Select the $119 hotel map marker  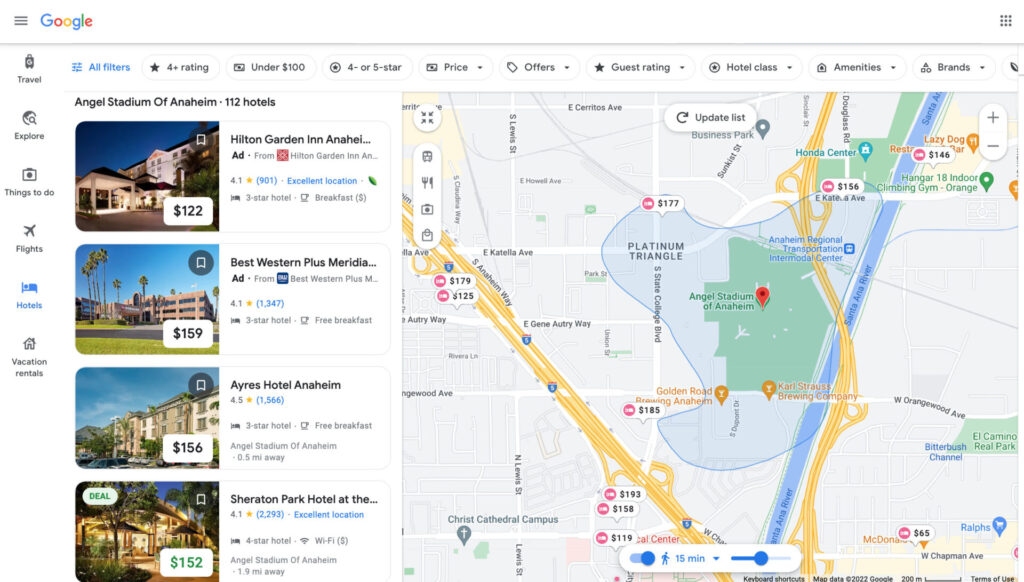coord(615,538)
